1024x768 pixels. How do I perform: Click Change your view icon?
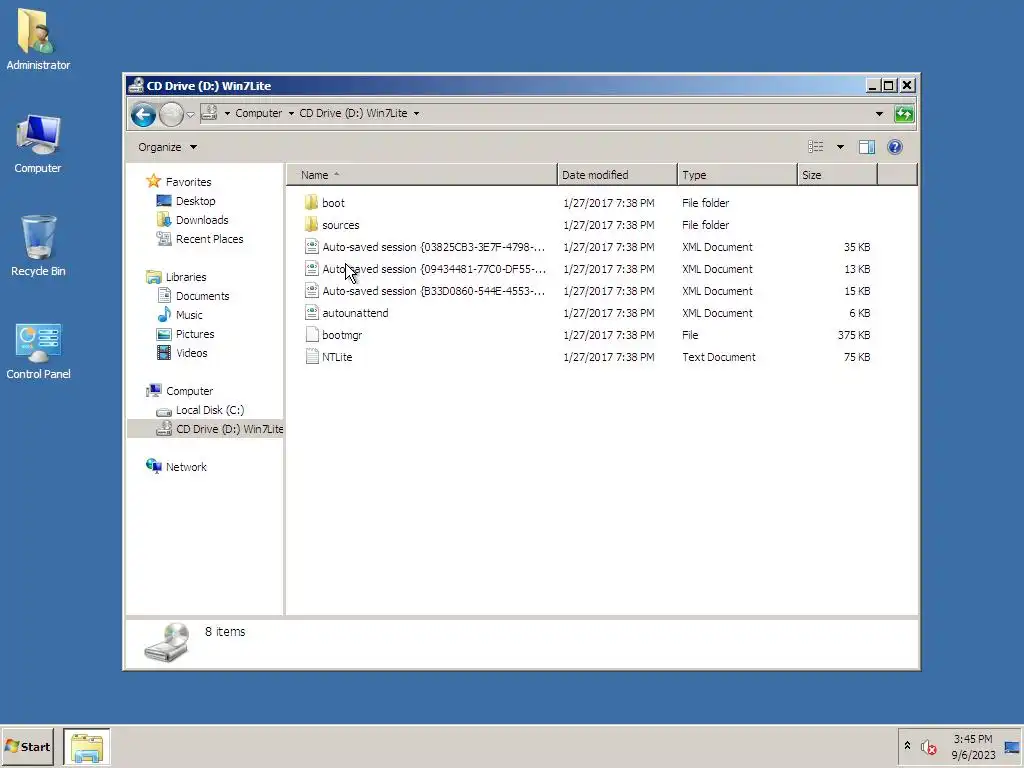click(x=816, y=147)
